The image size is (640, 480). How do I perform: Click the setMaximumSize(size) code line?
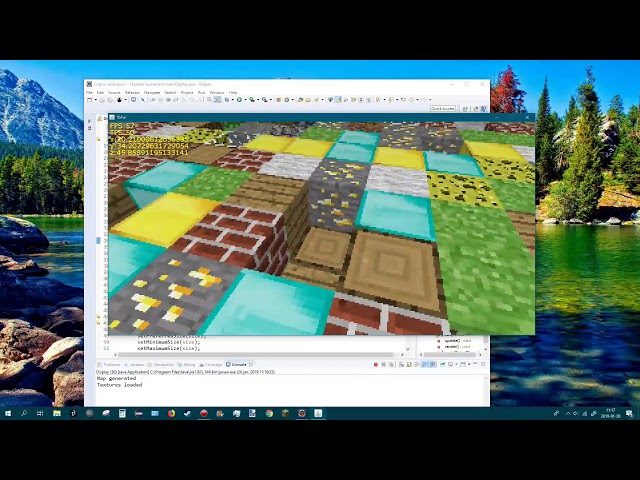pyautogui.click(x=169, y=349)
